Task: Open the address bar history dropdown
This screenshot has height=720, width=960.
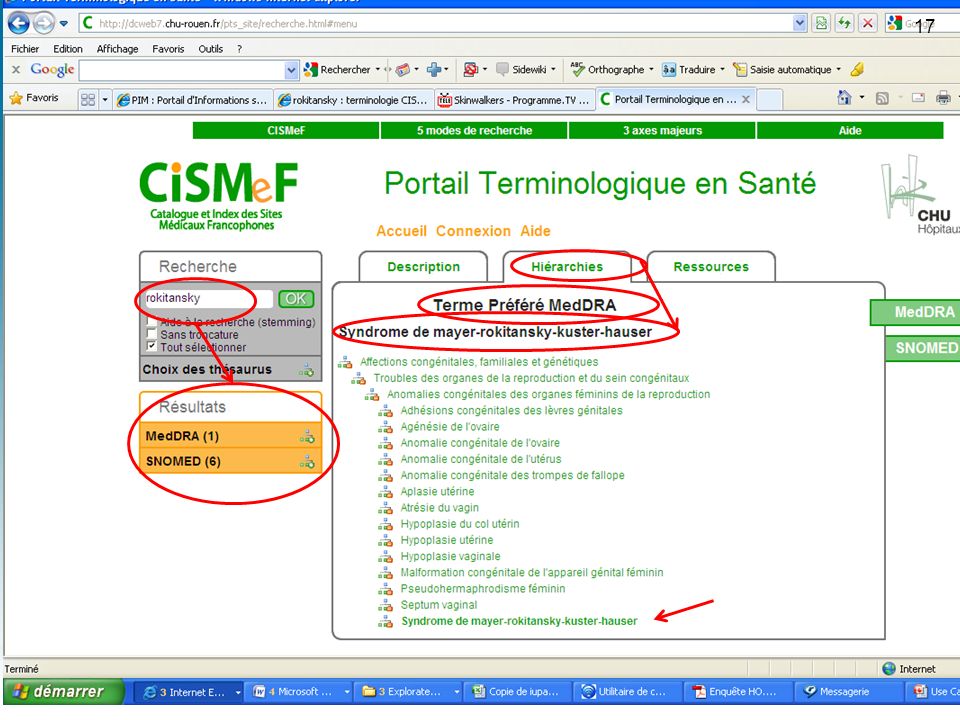Action: (799, 23)
